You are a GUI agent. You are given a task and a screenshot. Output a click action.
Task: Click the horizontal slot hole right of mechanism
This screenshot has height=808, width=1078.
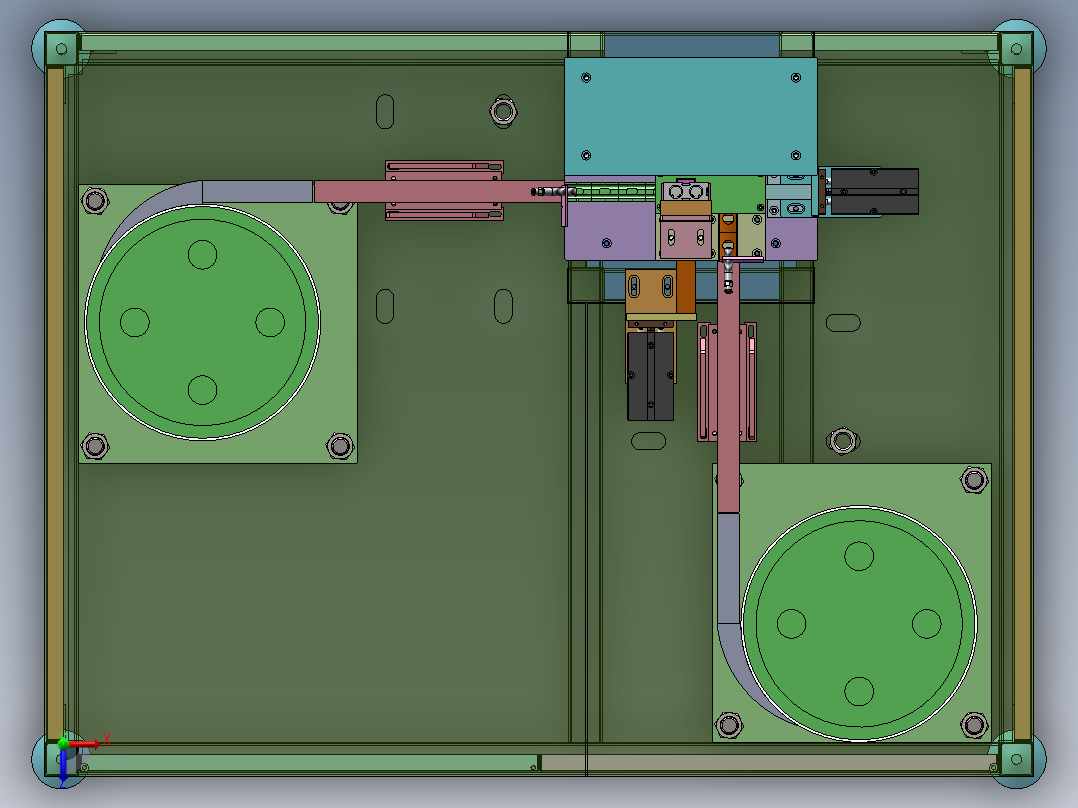point(843,323)
